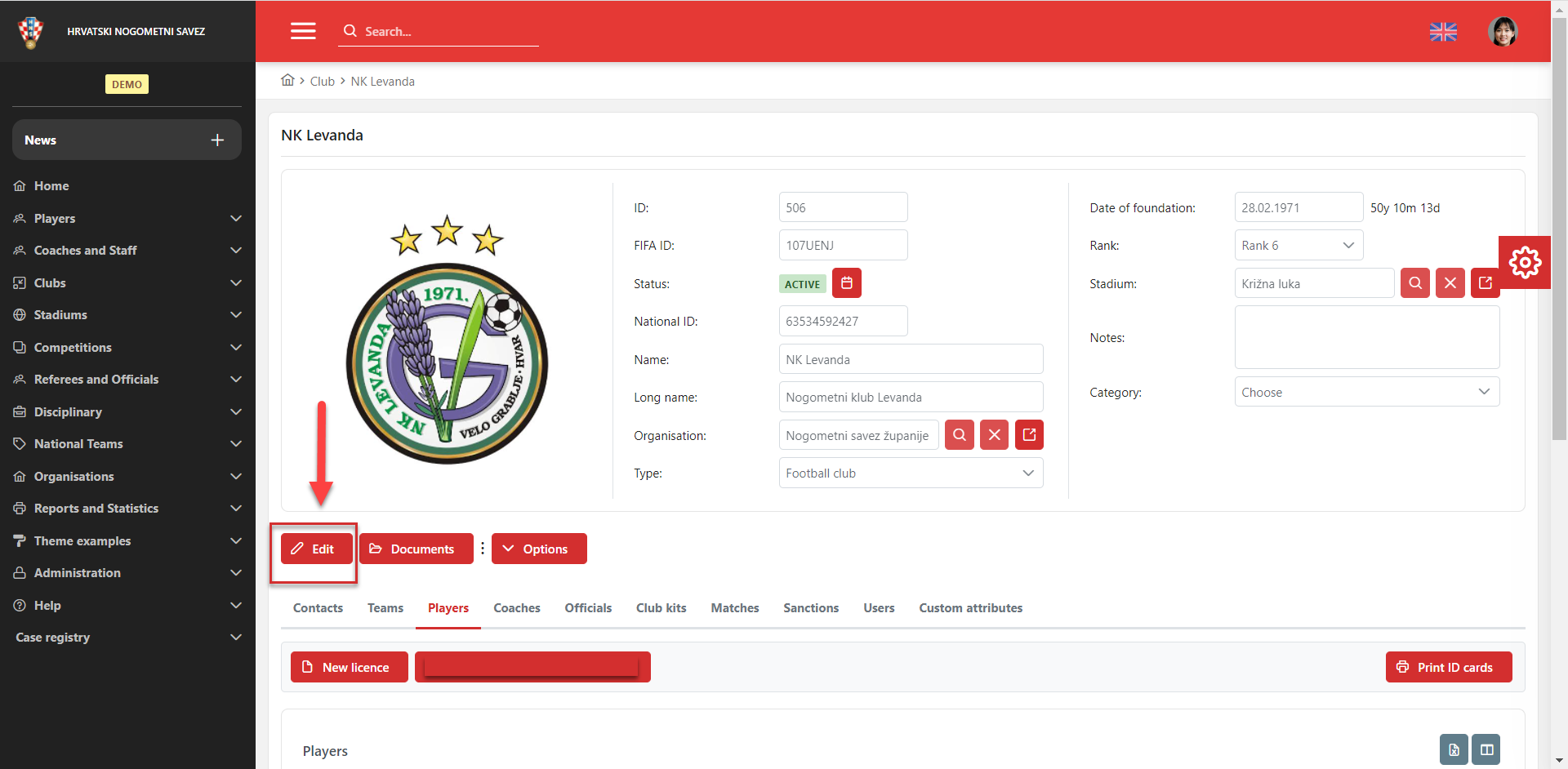This screenshot has height=769, width=1568.
Task: Clear the Stadium field with the X icon
Action: tap(1450, 283)
